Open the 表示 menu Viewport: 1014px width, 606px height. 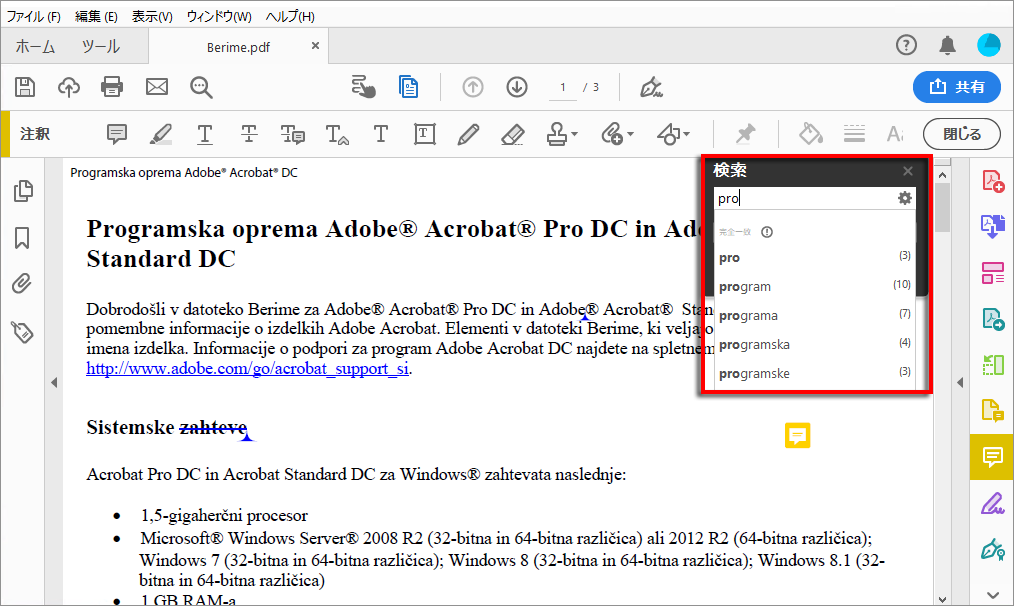(x=152, y=16)
